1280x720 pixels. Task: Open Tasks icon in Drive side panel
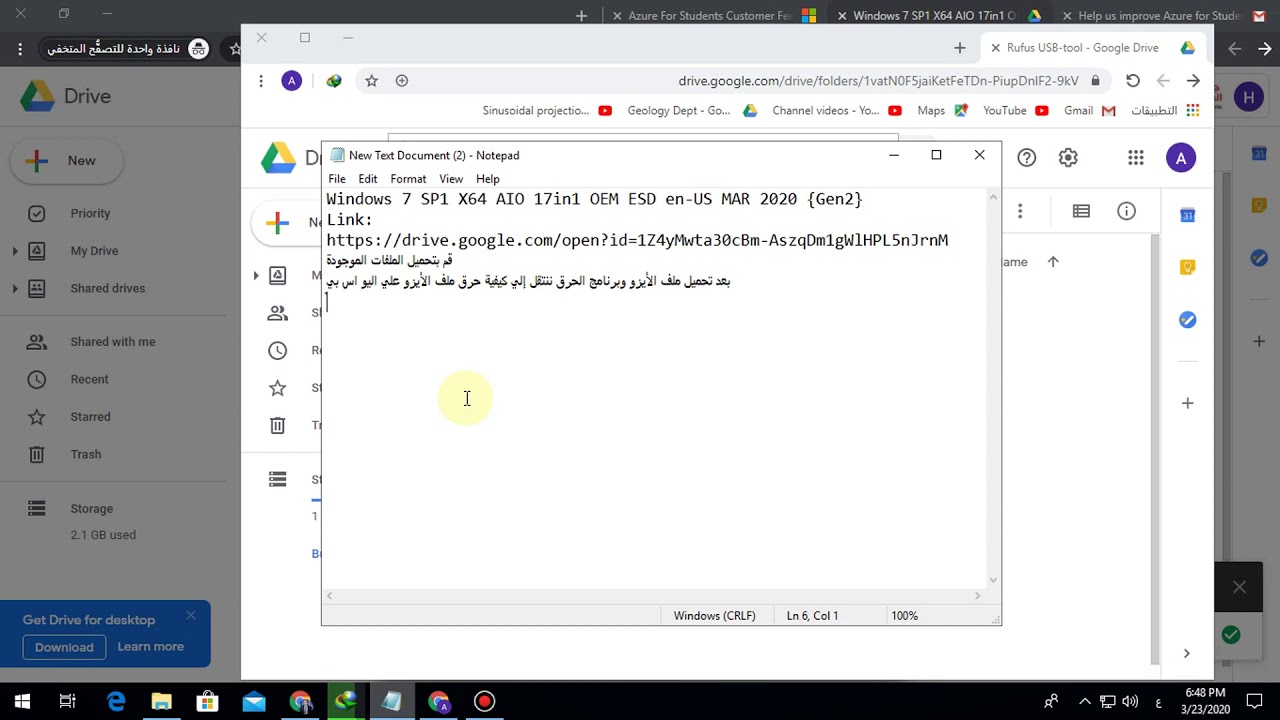pyautogui.click(x=1187, y=320)
